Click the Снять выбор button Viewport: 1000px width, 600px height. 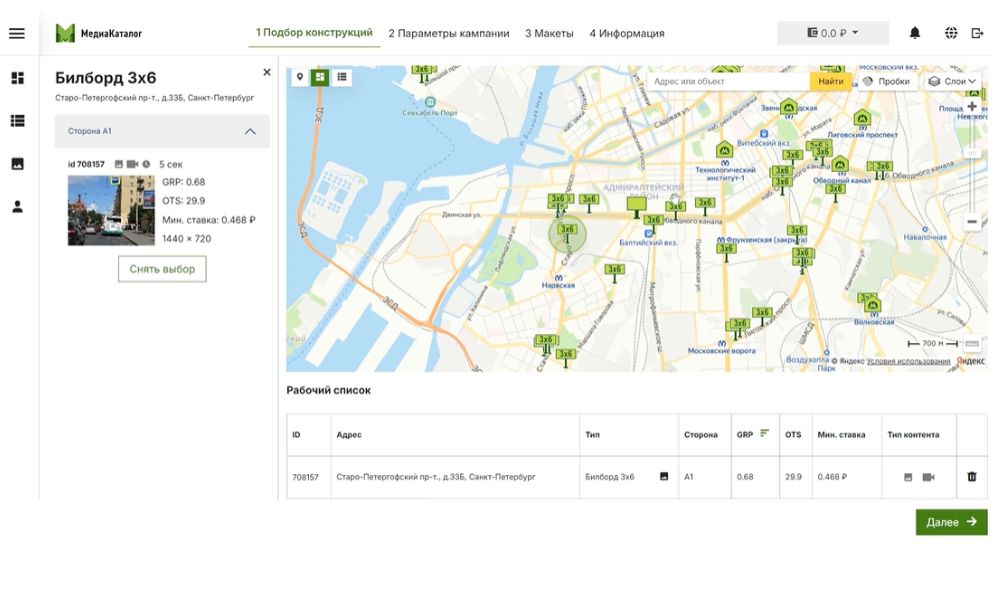pos(162,269)
